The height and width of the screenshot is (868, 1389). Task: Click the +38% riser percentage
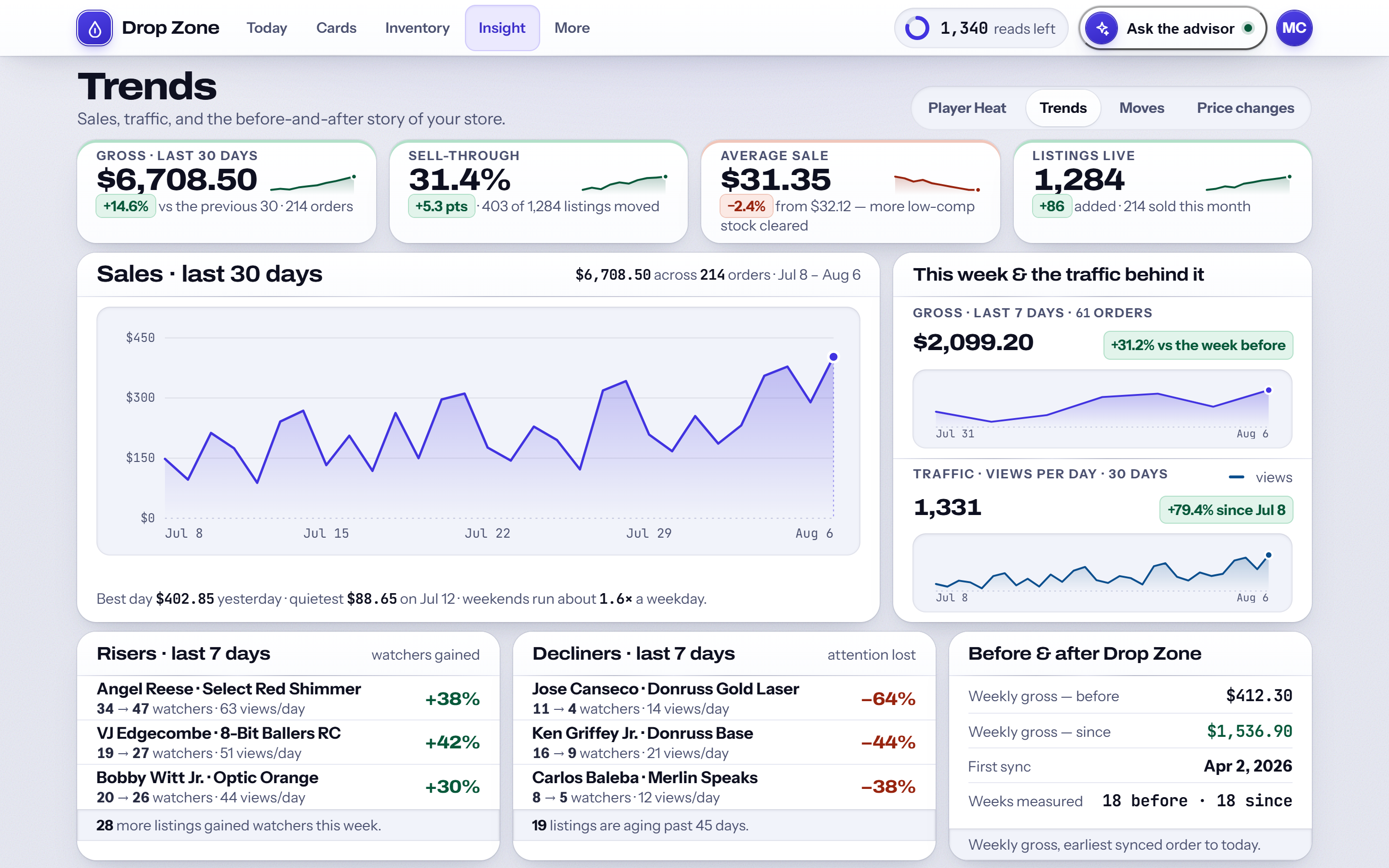pyautogui.click(x=452, y=699)
